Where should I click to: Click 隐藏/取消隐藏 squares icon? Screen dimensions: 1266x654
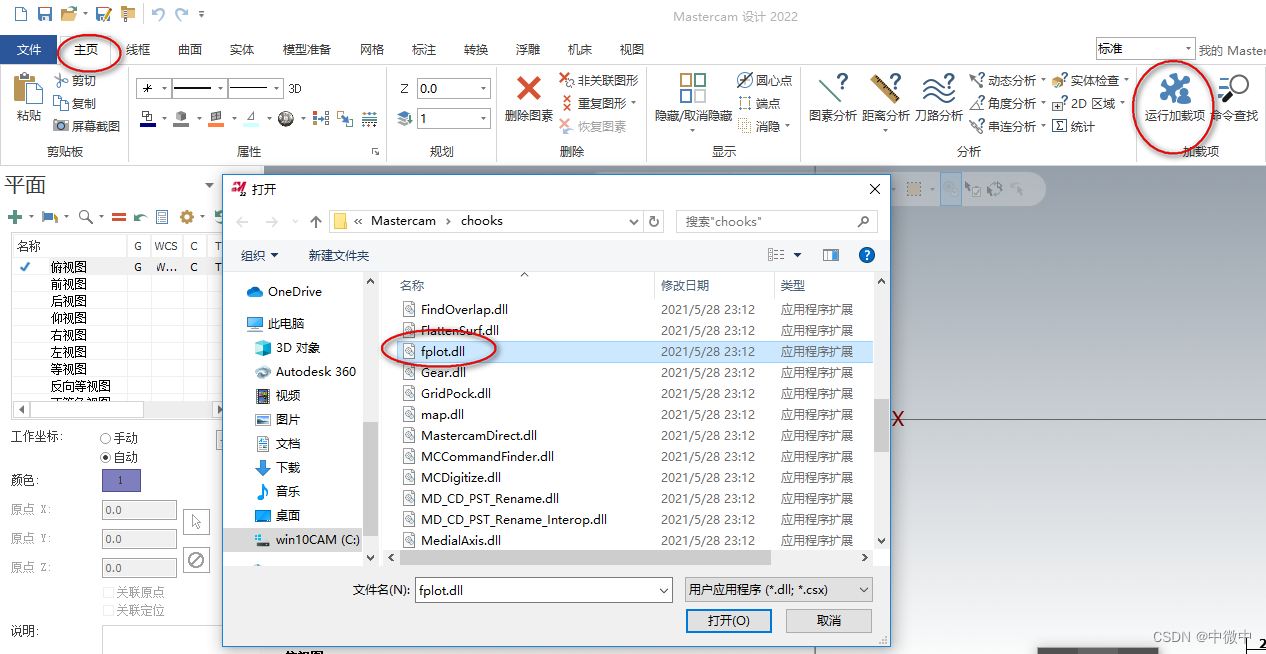click(692, 87)
